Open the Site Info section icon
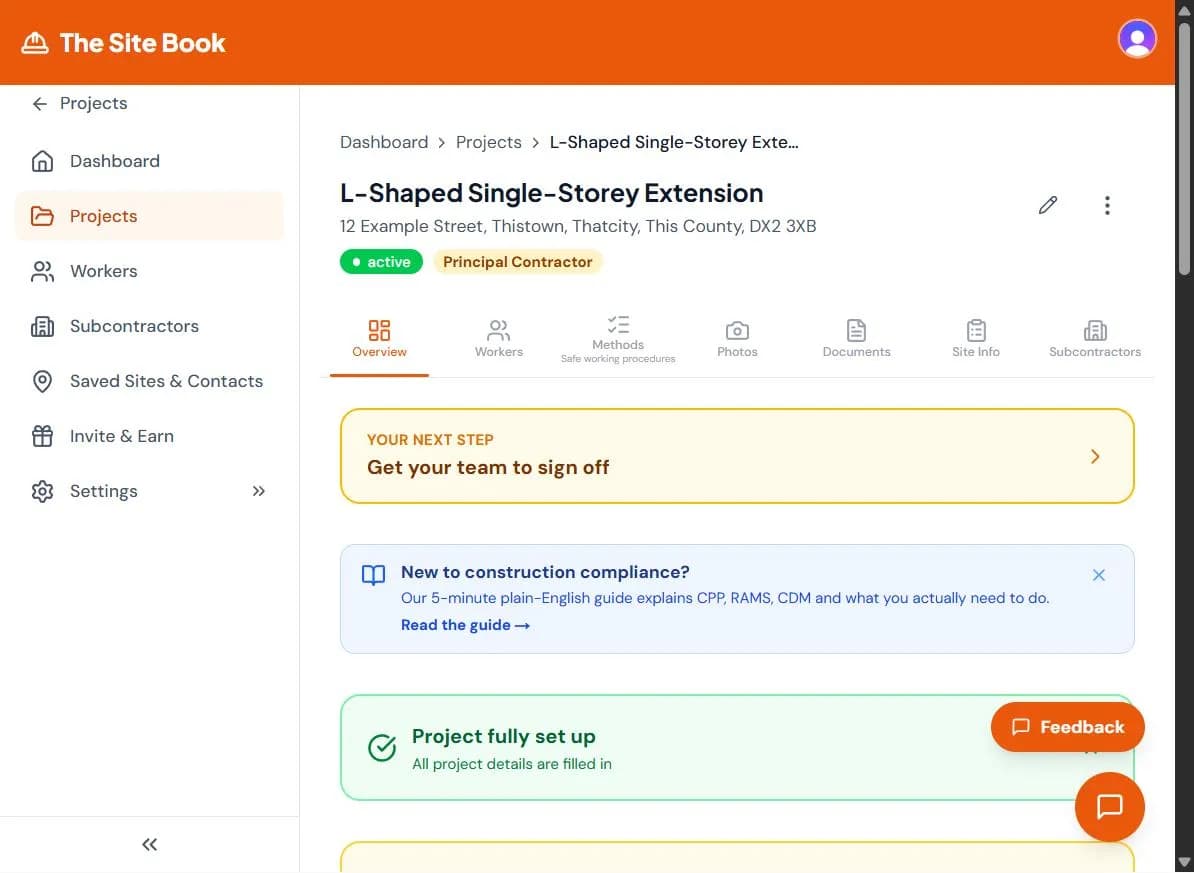Image resolution: width=1194 pixels, height=873 pixels. tap(975, 328)
